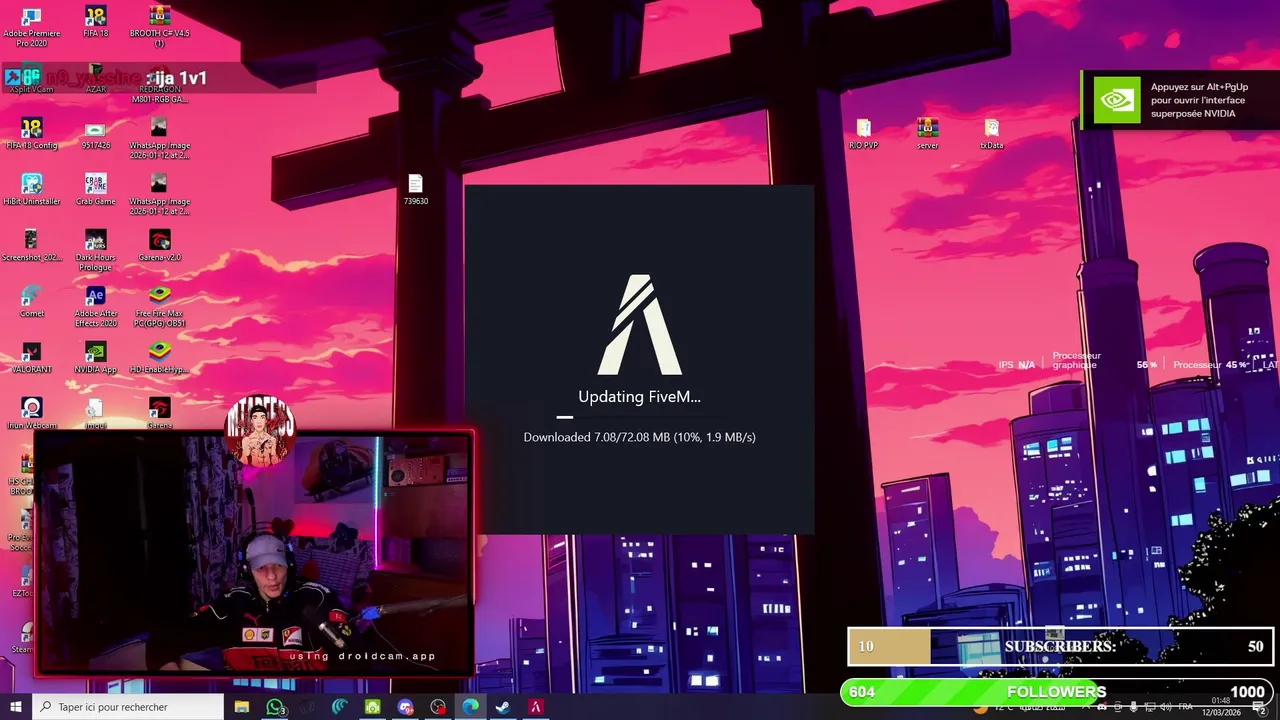Open the FIFA 18 Config shortcut

31,134
